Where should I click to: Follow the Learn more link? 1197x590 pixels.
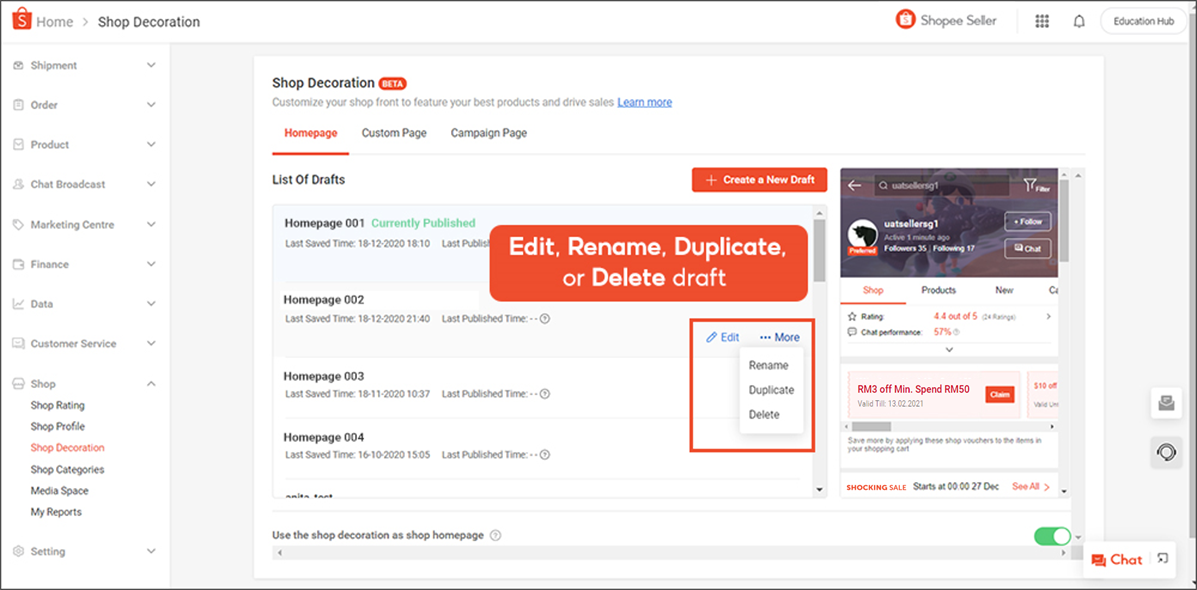(x=645, y=102)
